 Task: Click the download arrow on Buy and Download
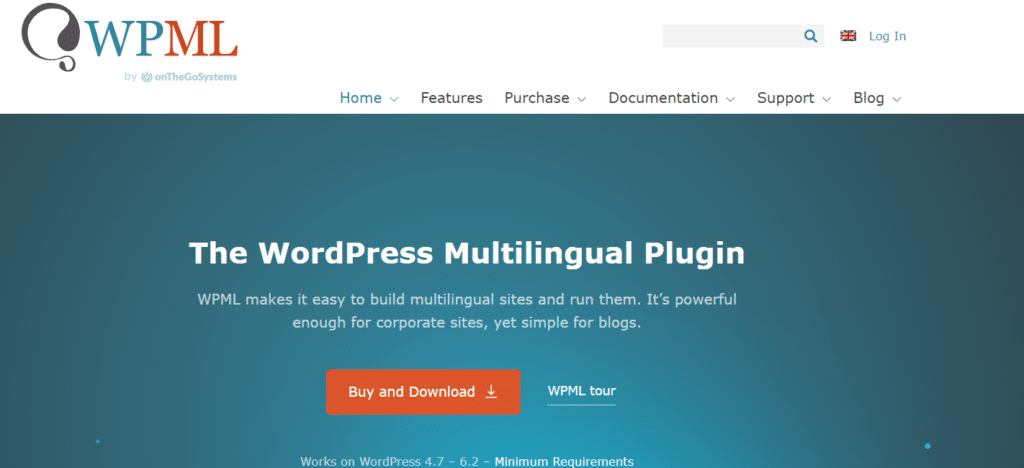coord(492,392)
